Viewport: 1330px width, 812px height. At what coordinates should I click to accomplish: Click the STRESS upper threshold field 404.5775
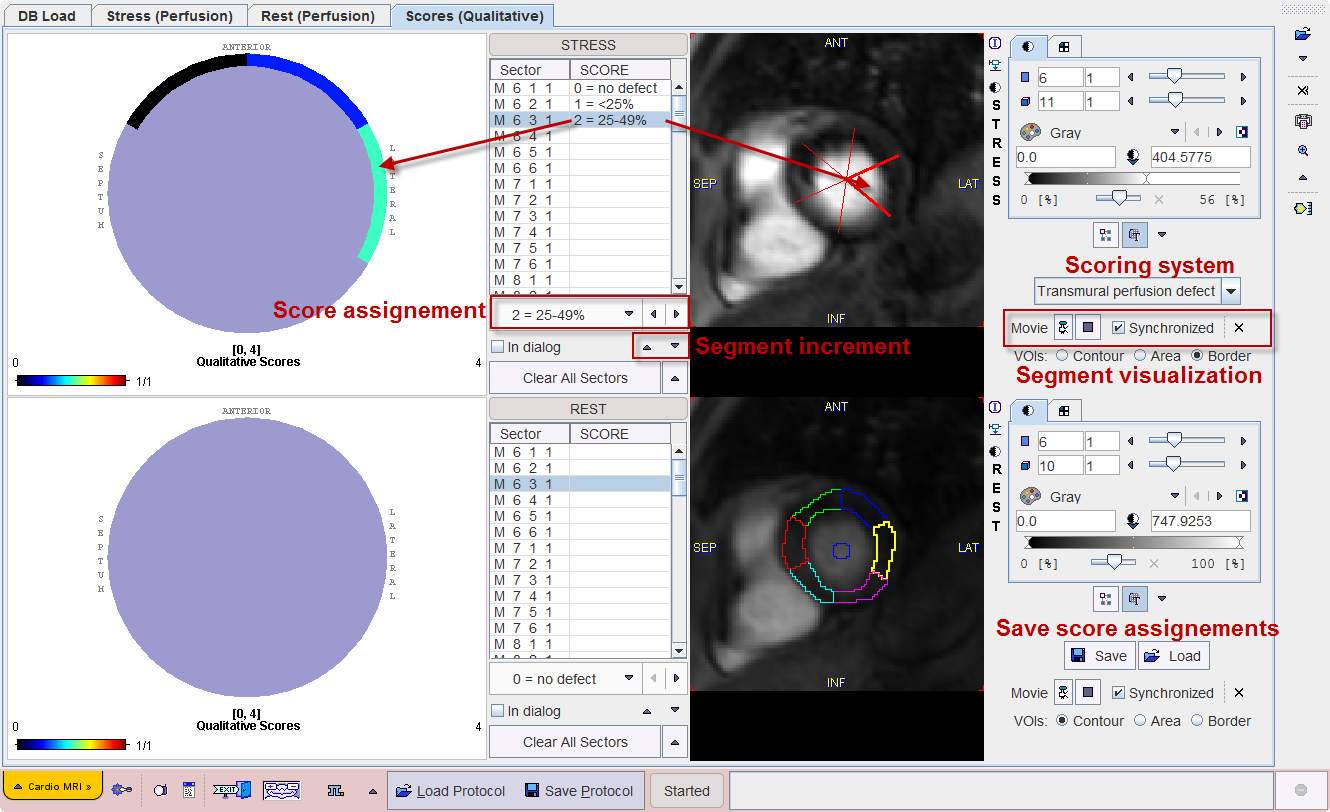coord(1199,157)
